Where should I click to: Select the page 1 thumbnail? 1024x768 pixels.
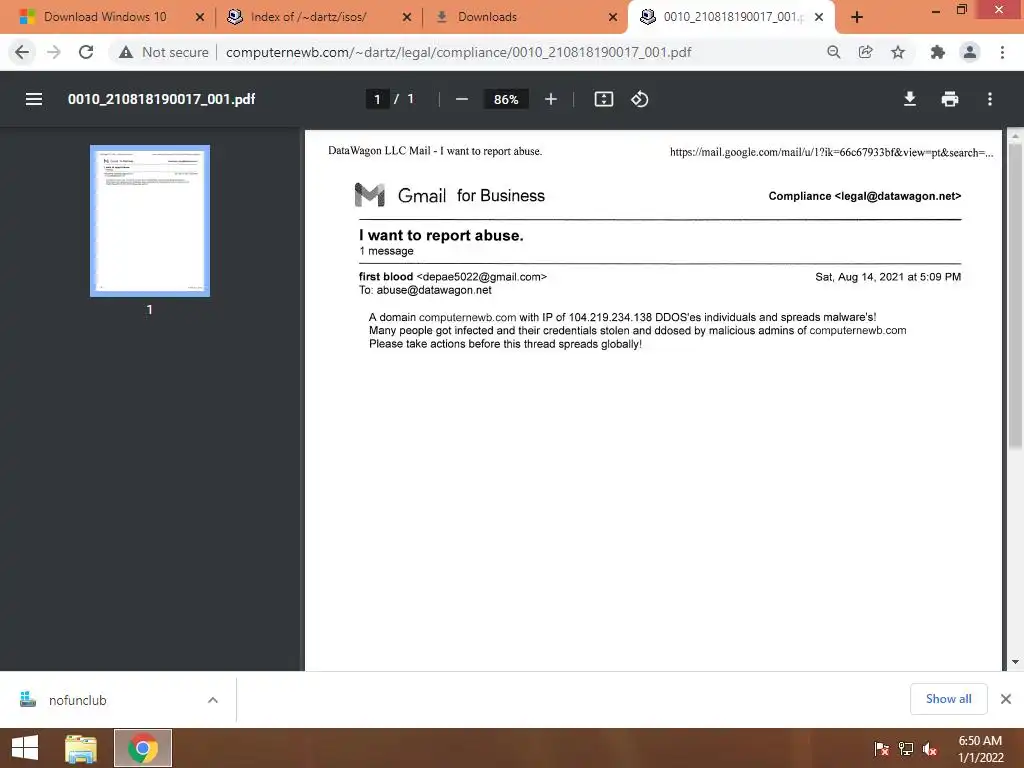pyautogui.click(x=150, y=221)
